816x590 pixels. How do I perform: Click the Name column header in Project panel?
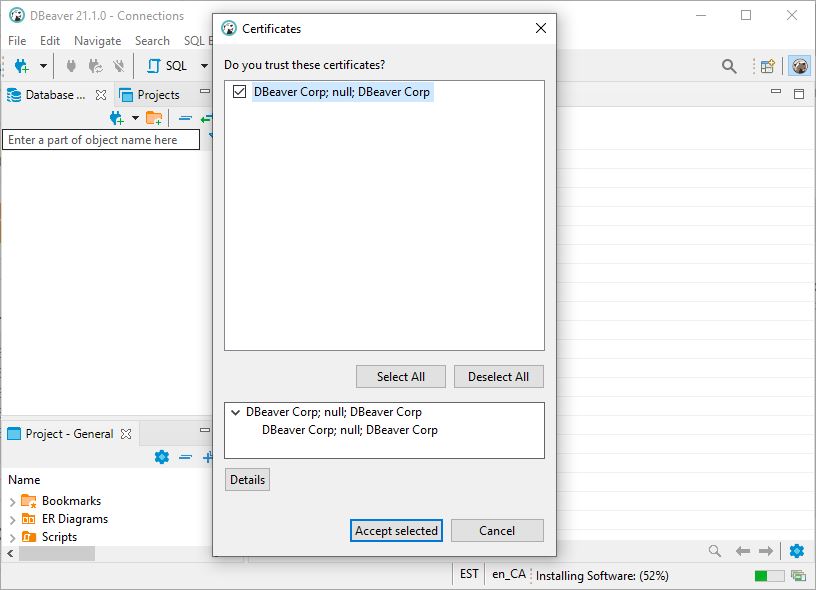pos(24,480)
